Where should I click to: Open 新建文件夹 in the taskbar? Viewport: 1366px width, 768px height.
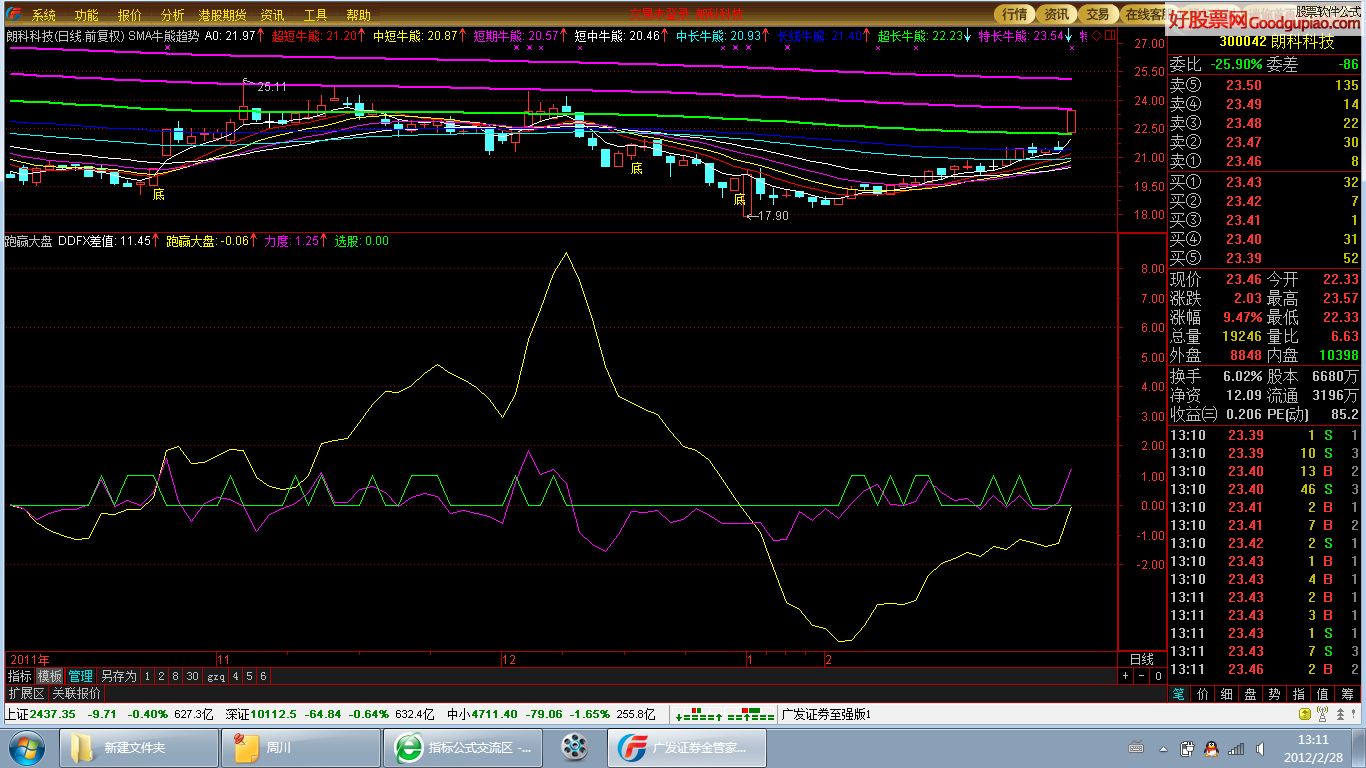(139, 747)
